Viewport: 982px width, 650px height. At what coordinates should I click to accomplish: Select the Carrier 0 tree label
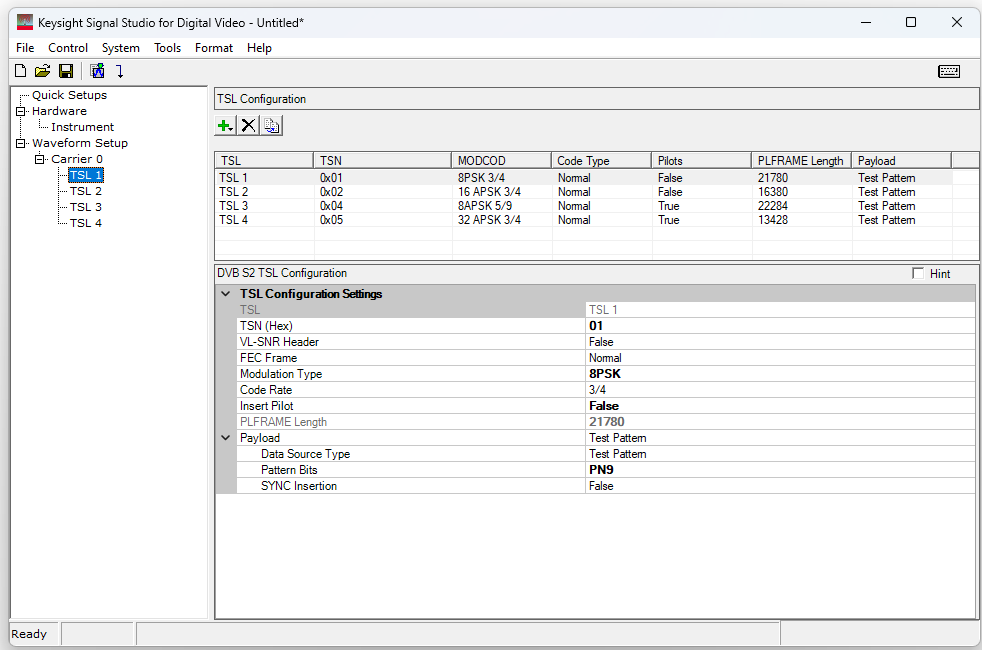77,159
